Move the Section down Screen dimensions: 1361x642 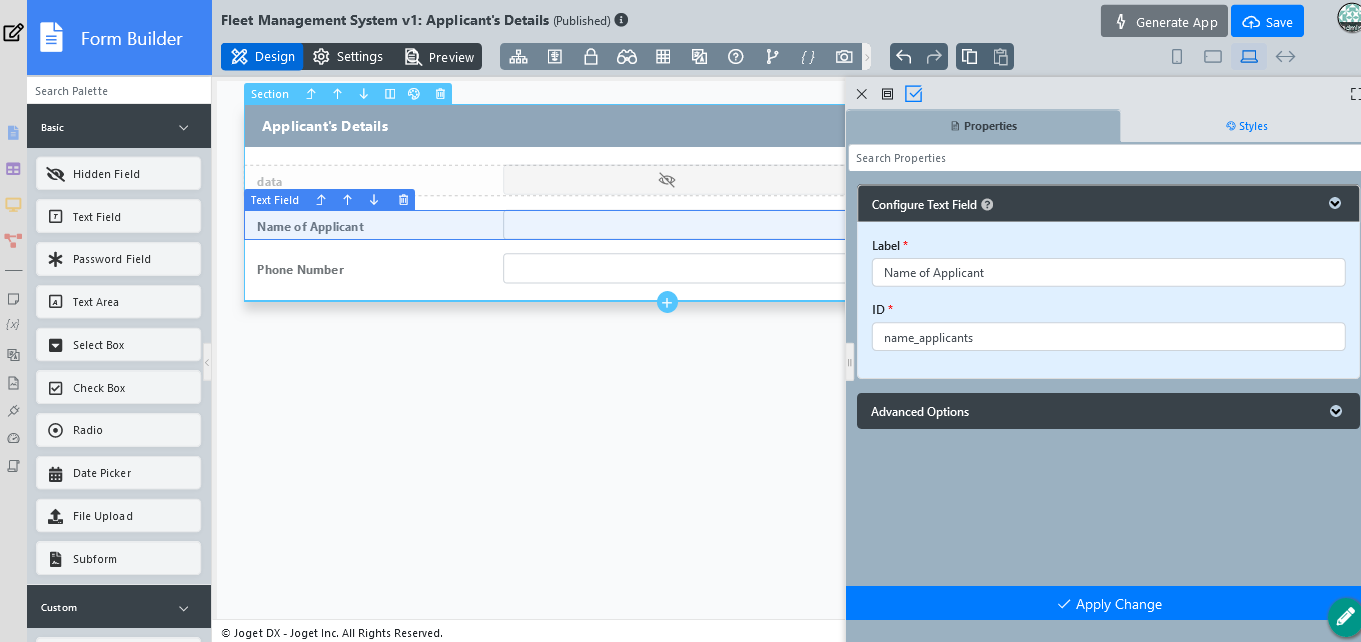coord(364,94)
